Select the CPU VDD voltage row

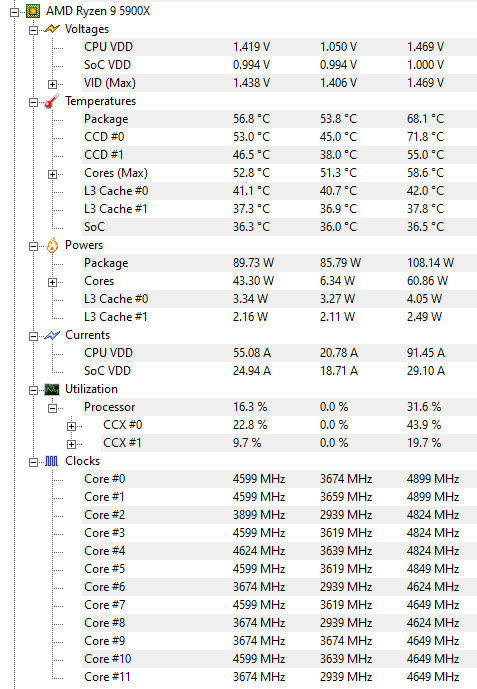click(x=279, y=47)
